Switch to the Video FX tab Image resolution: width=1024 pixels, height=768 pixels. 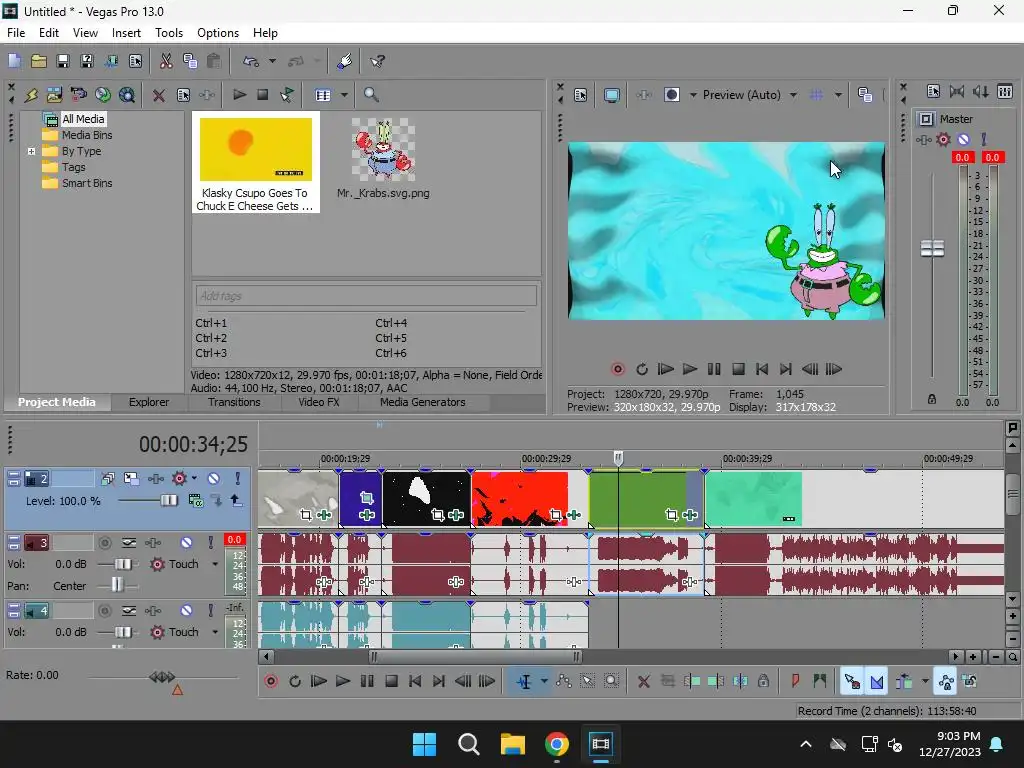tap(319, 402)
